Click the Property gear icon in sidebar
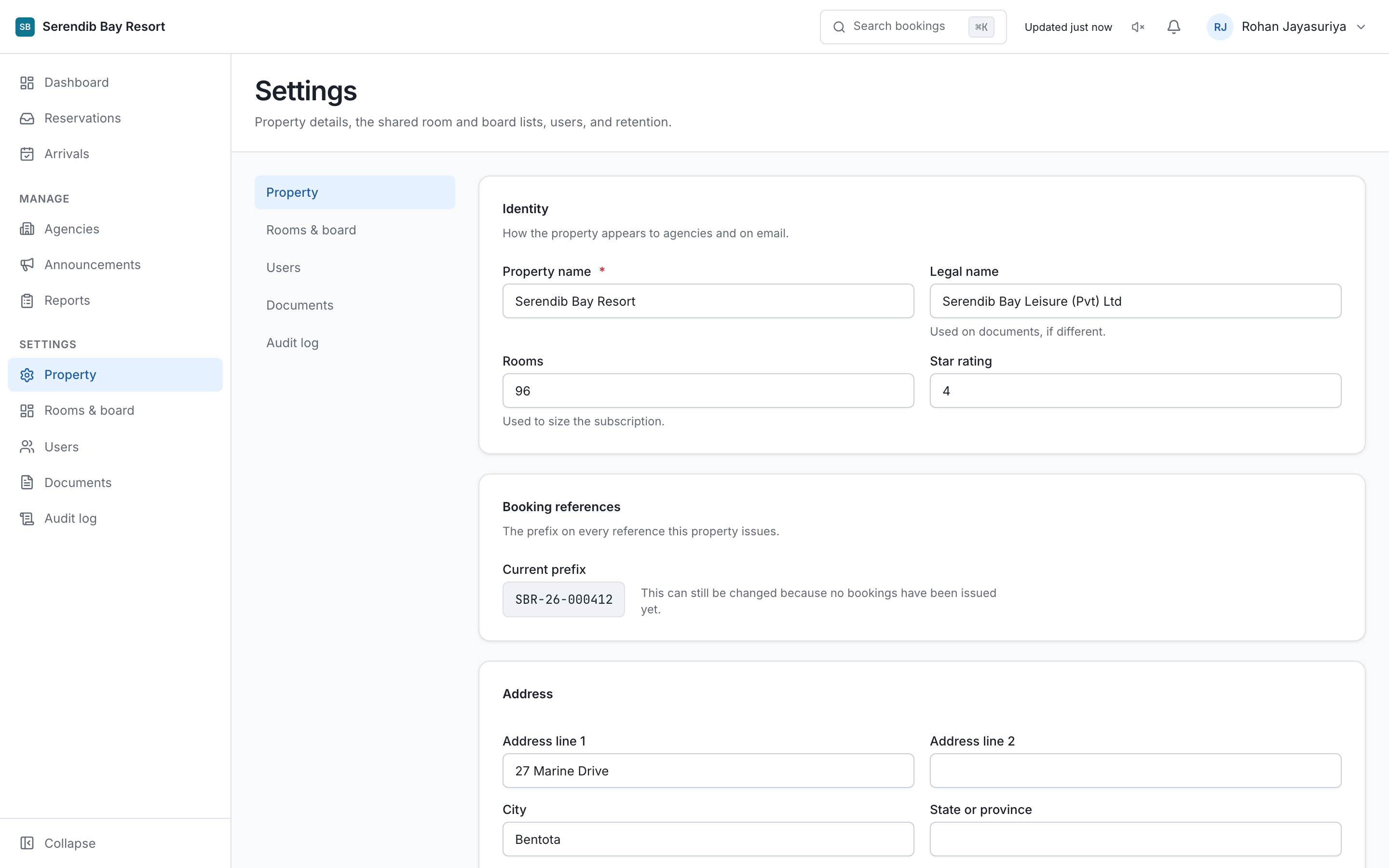The height and width of the screenshot is (868, 1389). pyautogui.click(x=27, y=375)
